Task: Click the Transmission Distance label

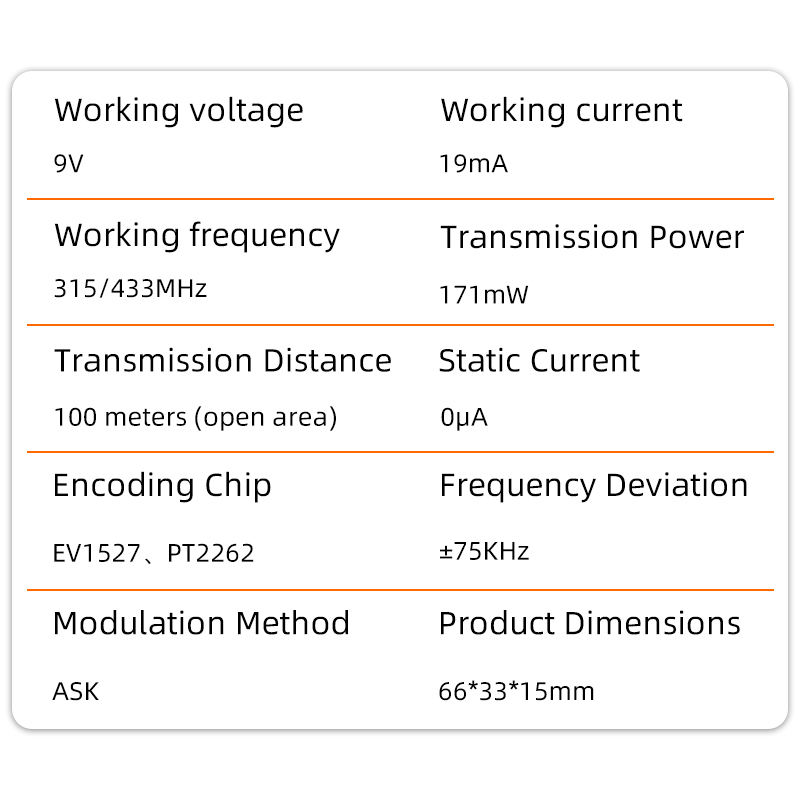Action: pos(222,361)
